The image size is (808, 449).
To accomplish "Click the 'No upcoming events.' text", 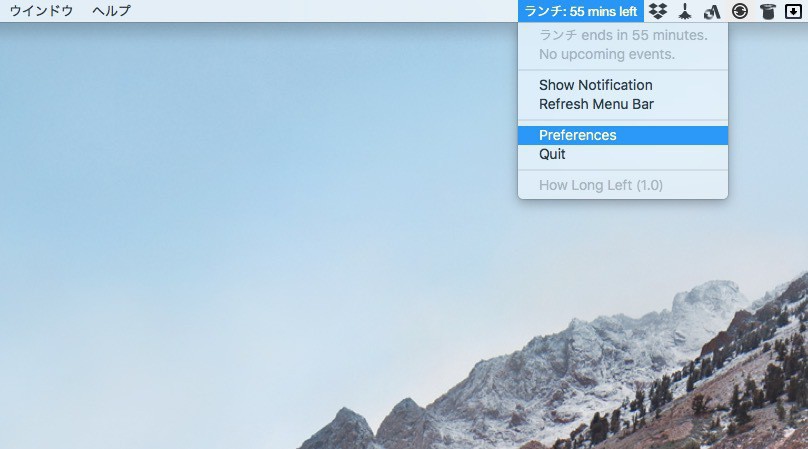I will (x=607, y=54).
